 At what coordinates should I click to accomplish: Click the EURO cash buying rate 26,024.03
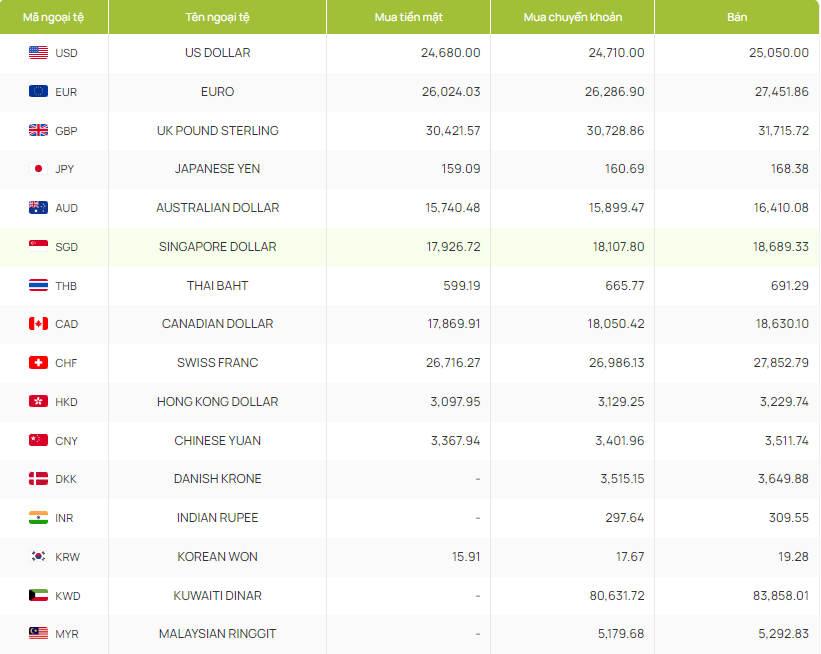(x=450, y=92)
